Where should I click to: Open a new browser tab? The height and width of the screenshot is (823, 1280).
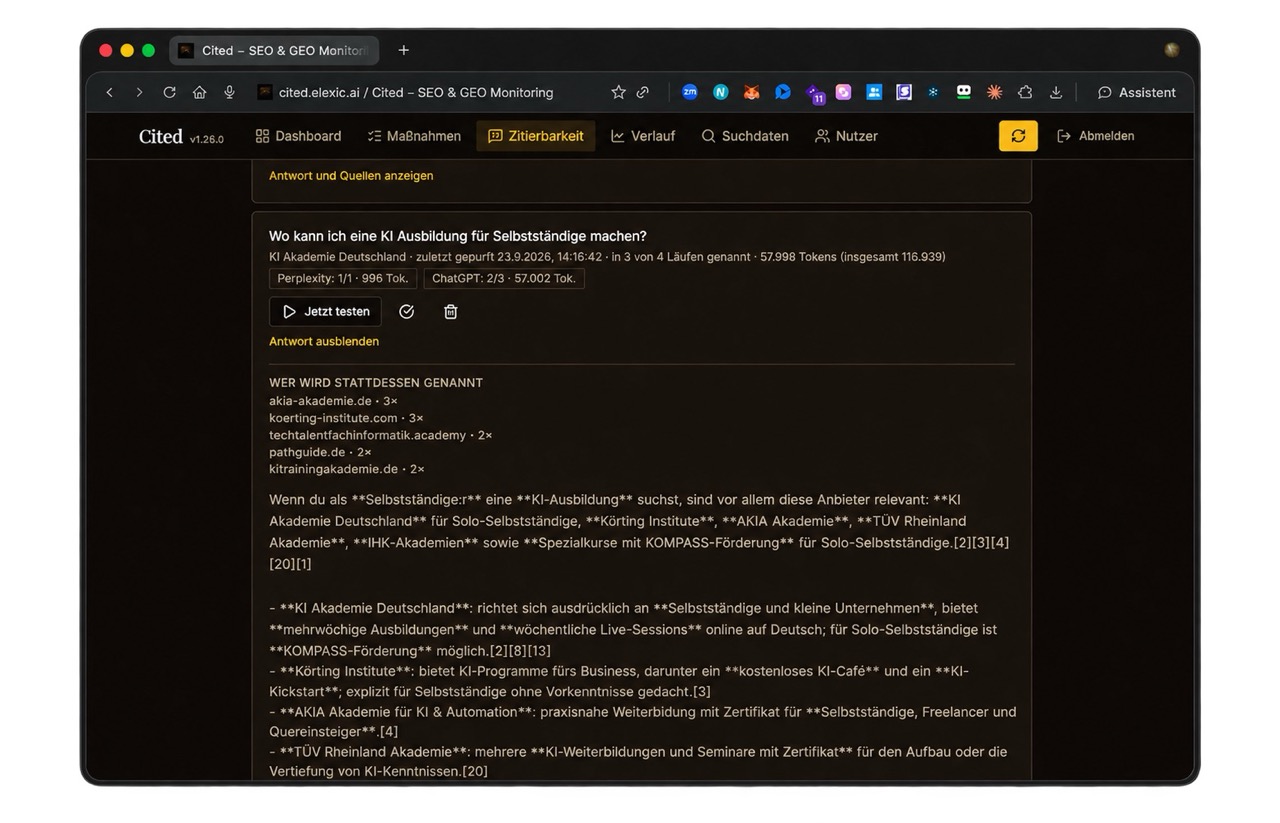[404, 50]
